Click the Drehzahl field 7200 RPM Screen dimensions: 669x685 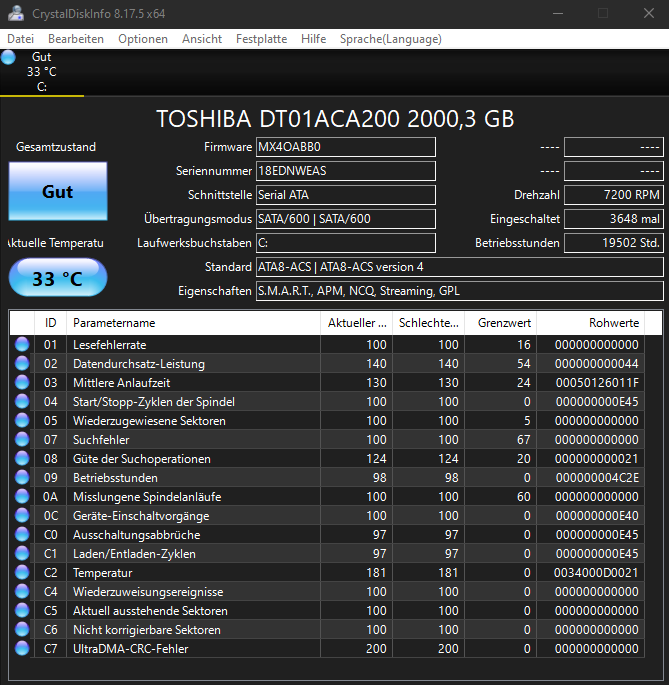pos(614,195)
